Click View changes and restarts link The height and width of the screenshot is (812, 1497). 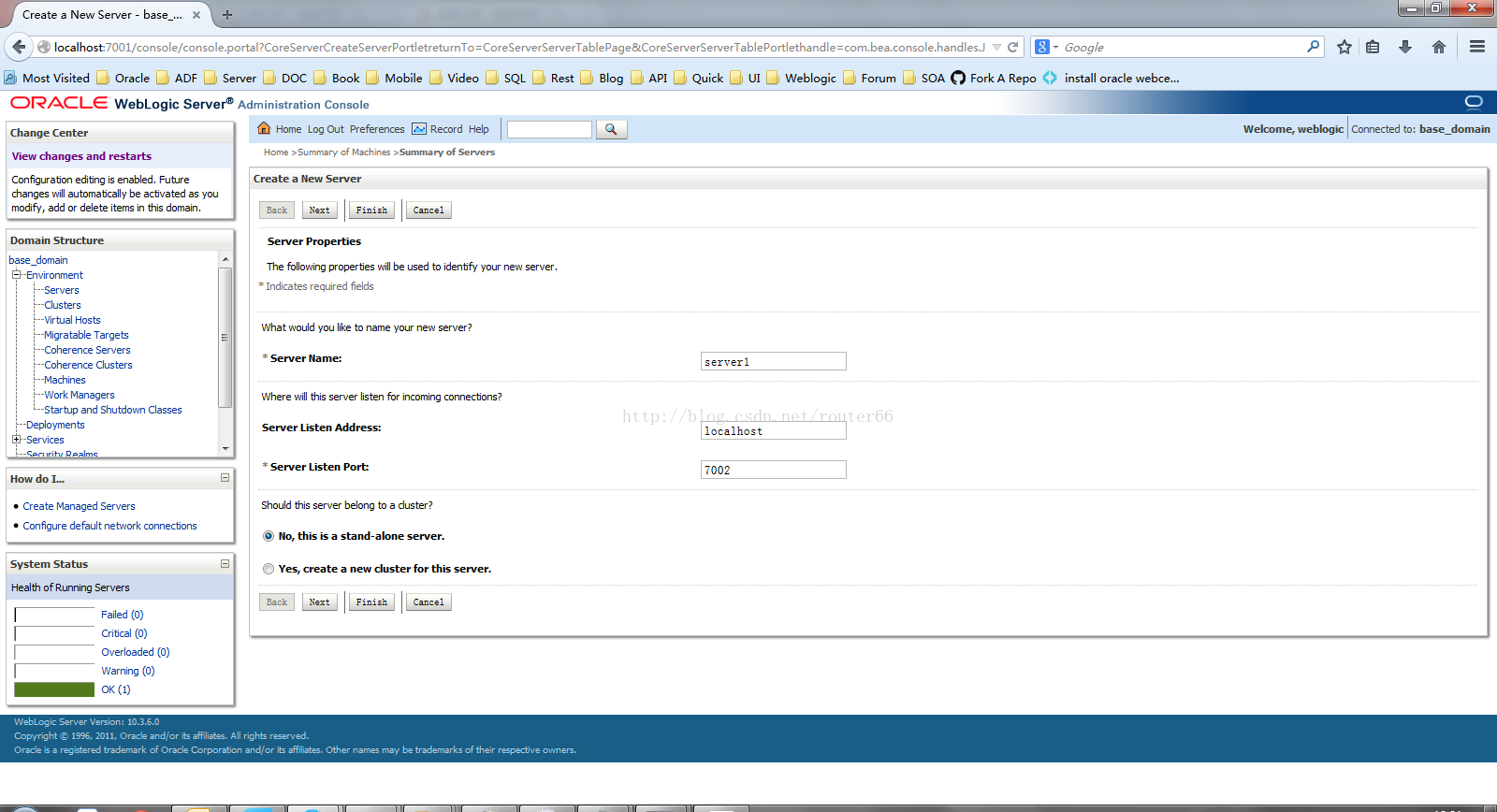81,156
